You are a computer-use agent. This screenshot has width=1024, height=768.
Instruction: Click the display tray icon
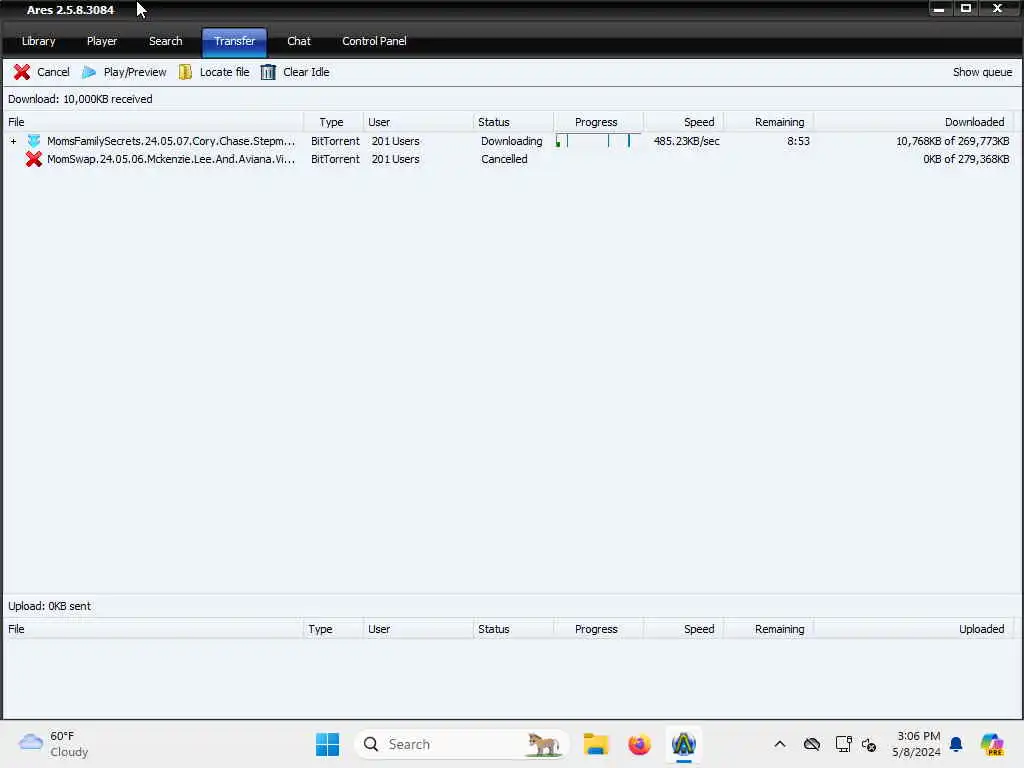pos(843,744)
